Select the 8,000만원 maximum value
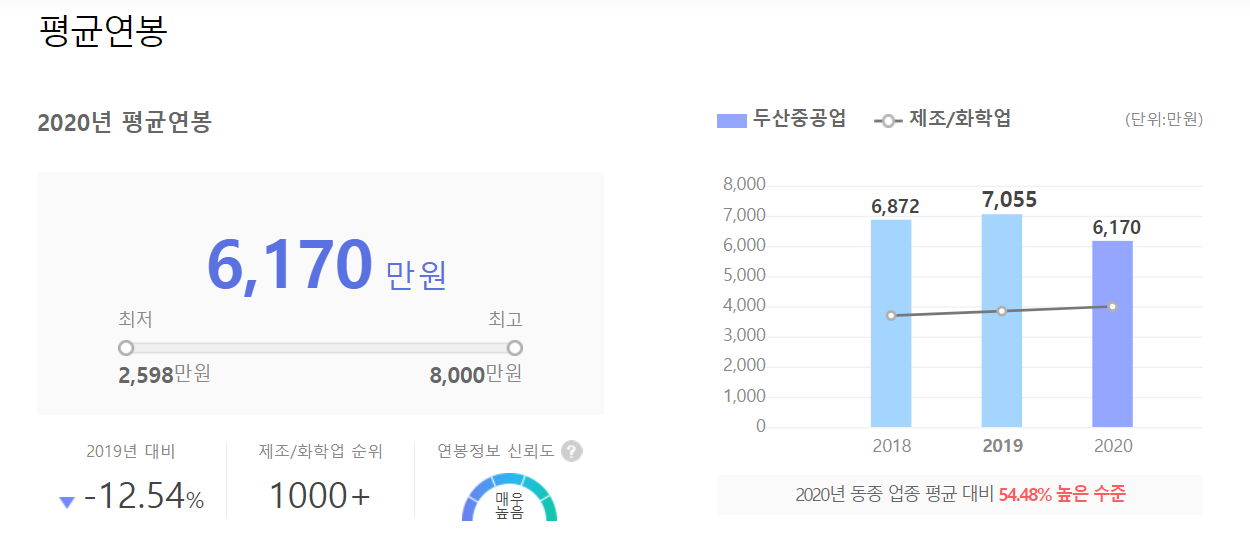The image size is (1250, 551). [x=476, y=375]
